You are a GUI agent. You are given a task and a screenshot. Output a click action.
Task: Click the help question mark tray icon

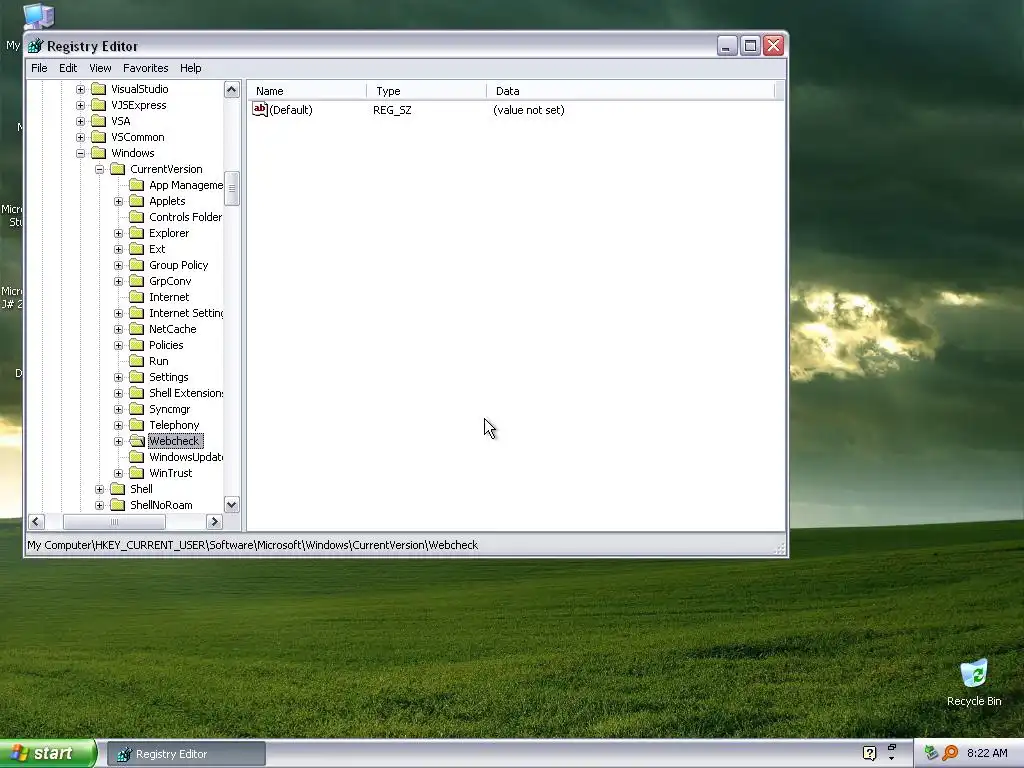pos(869,753)
